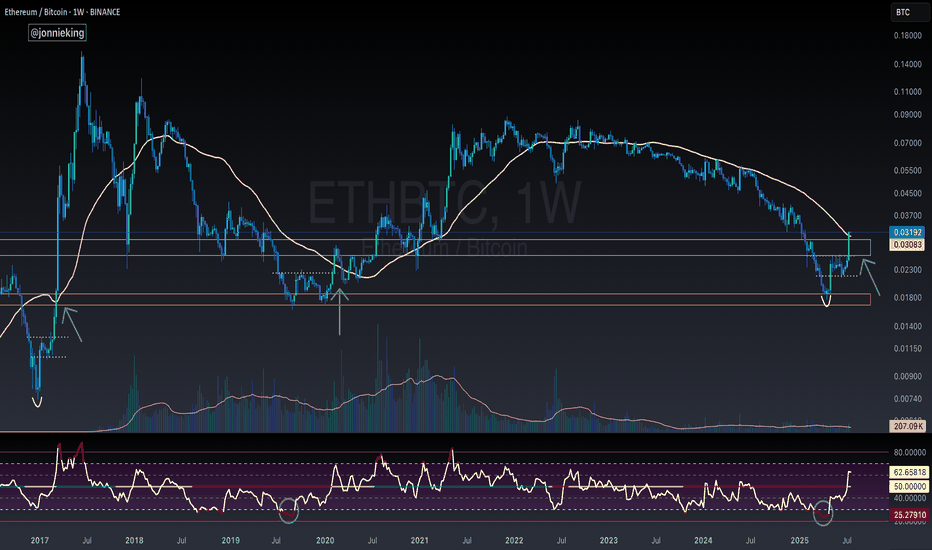This screenshot has width=932, height=550.
Task: Click the 50.00000 RSI midline tag
Action: tap(909, 486)
